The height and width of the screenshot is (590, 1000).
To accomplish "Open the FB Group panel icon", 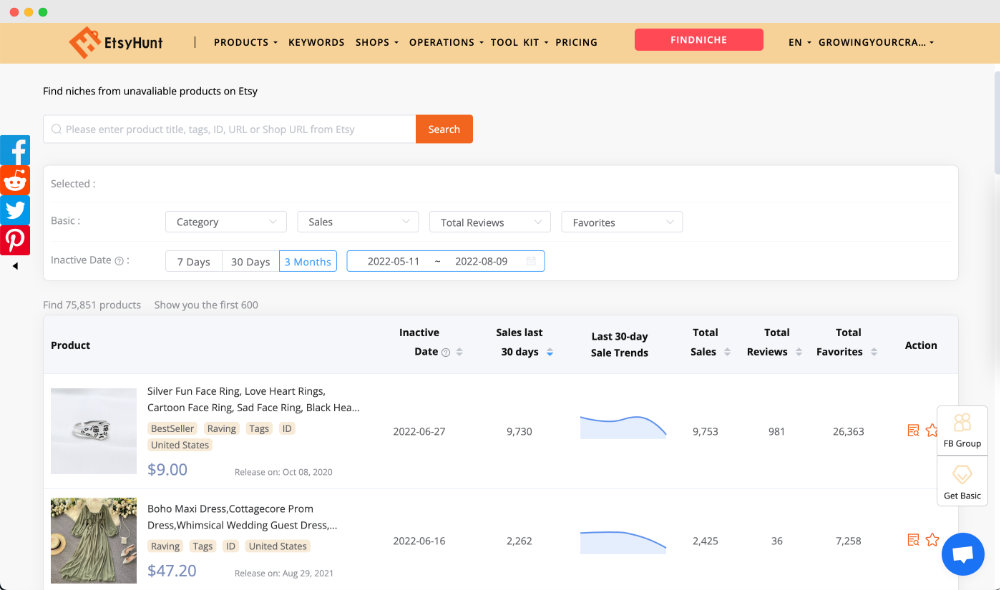I will click(x=962, y=424).
